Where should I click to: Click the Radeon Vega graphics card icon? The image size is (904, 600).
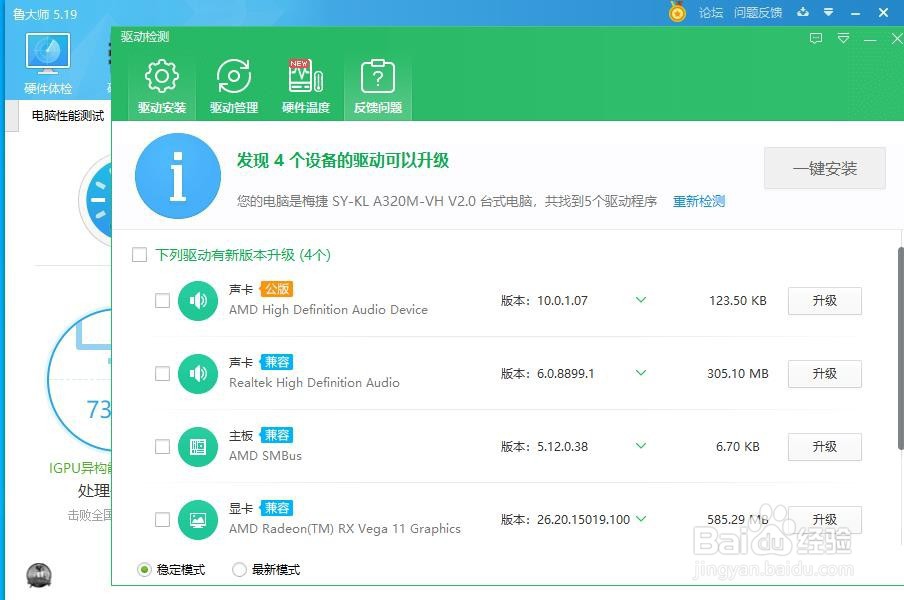[198, 520]
